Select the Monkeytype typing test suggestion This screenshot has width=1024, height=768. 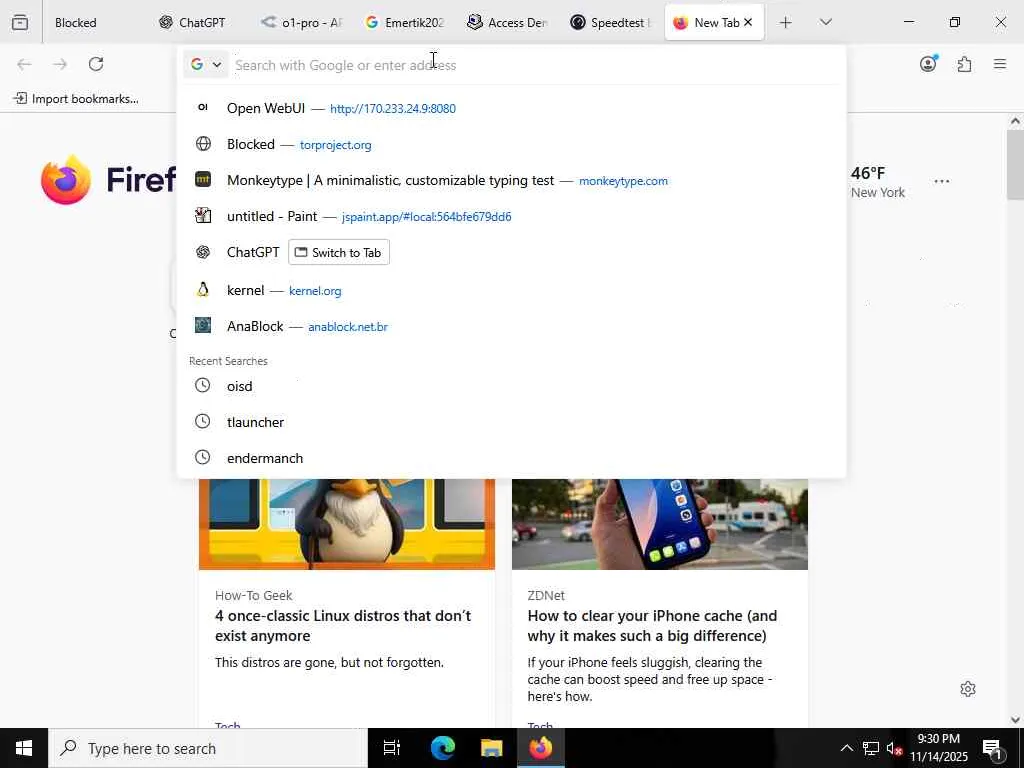coord(511,180)
